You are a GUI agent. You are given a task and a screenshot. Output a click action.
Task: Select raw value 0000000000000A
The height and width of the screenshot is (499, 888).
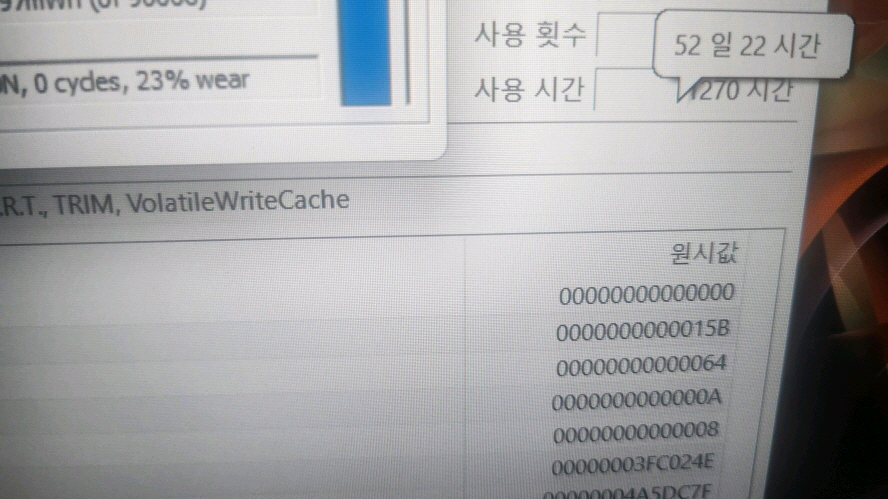[x=637, y=399]
